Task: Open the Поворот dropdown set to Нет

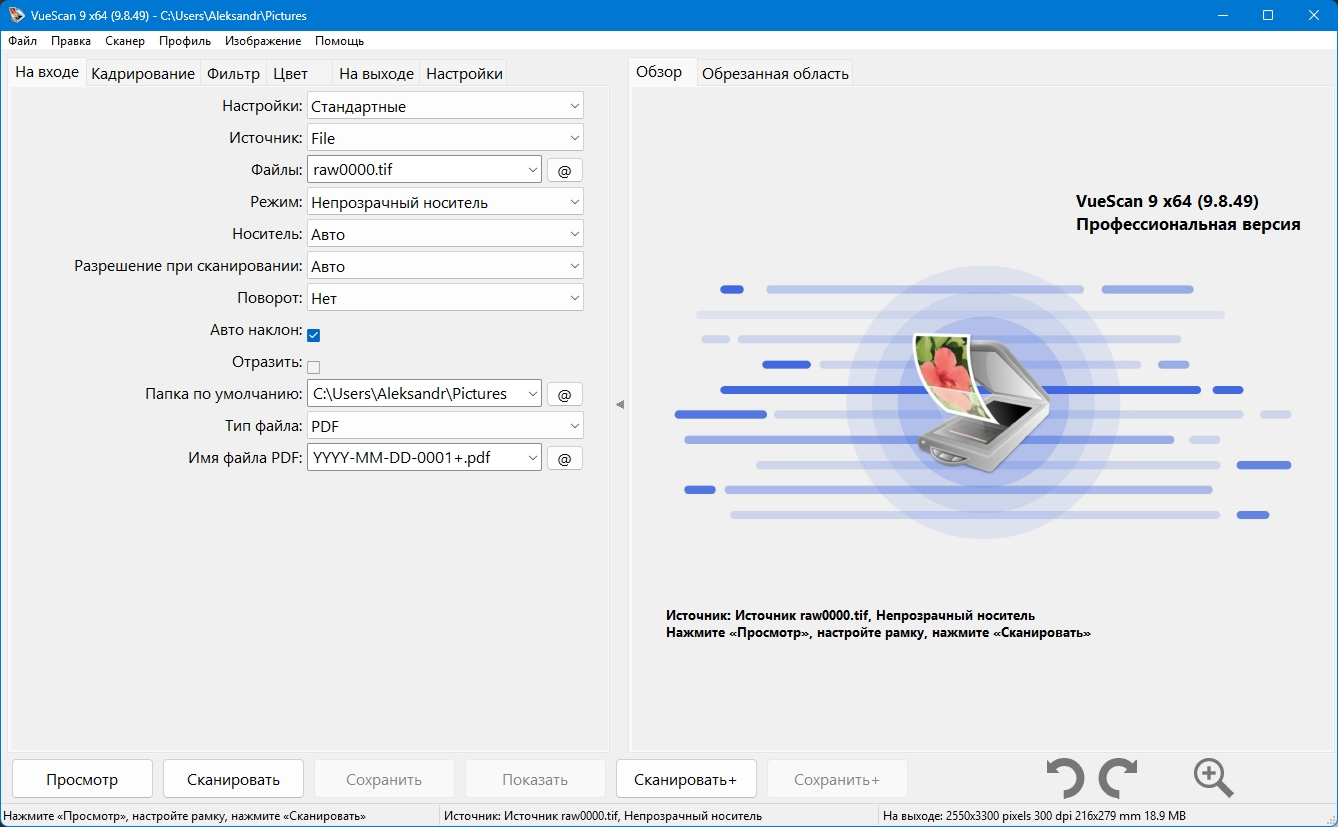Action: [445, 298]
